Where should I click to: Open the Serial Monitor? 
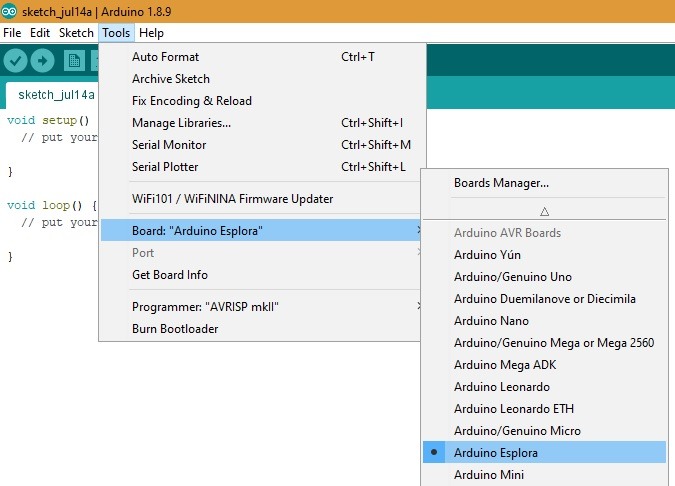pyautogui.click(x=260, y=145)
